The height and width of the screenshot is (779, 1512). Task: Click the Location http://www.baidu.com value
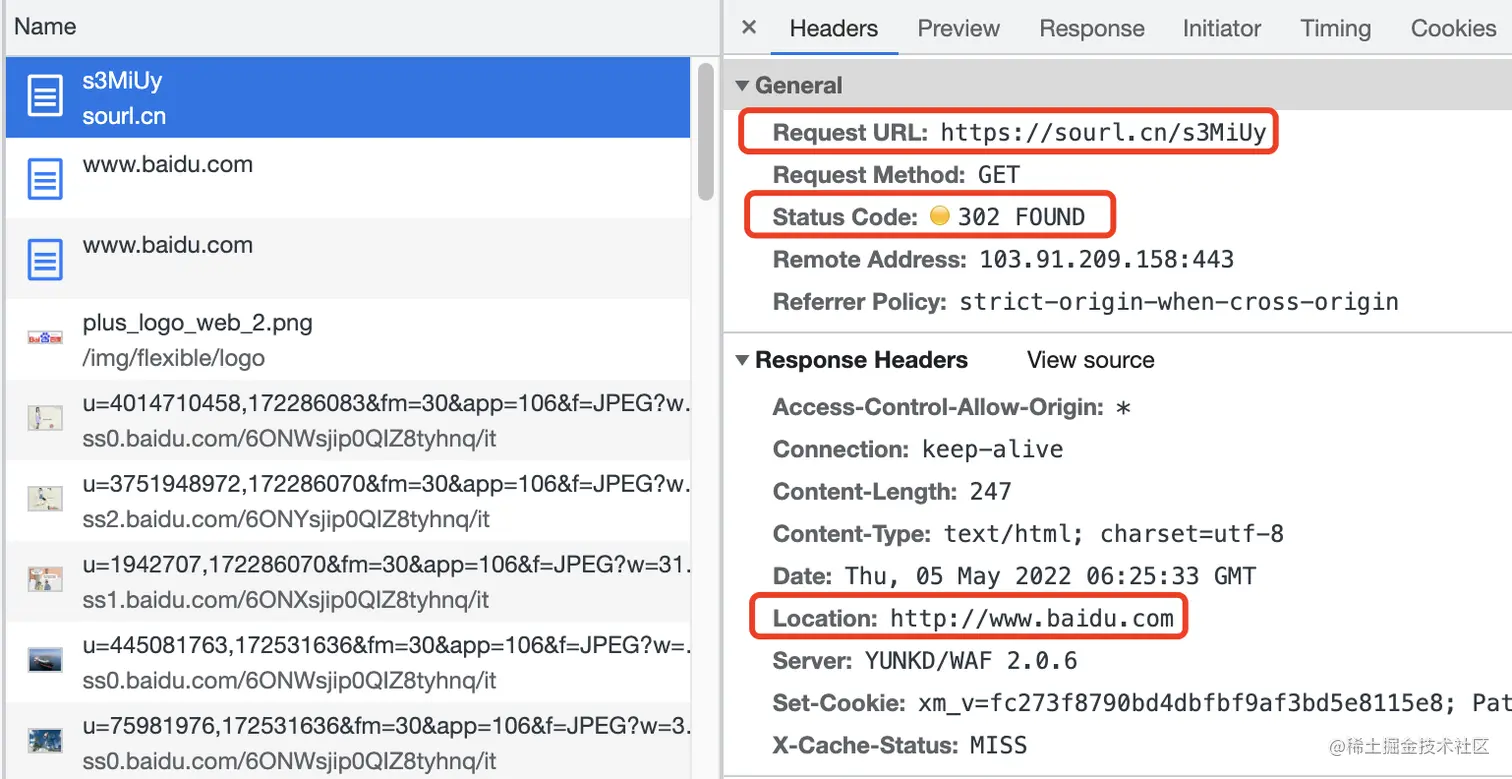pos(1032,619)
